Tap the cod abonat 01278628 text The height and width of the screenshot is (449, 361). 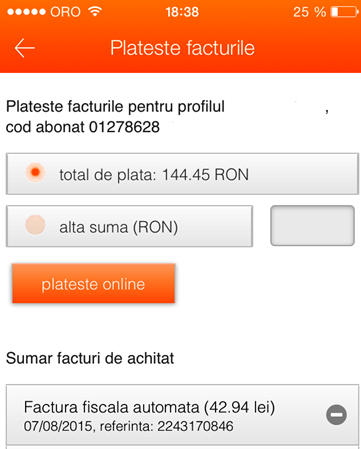(83, 127)
